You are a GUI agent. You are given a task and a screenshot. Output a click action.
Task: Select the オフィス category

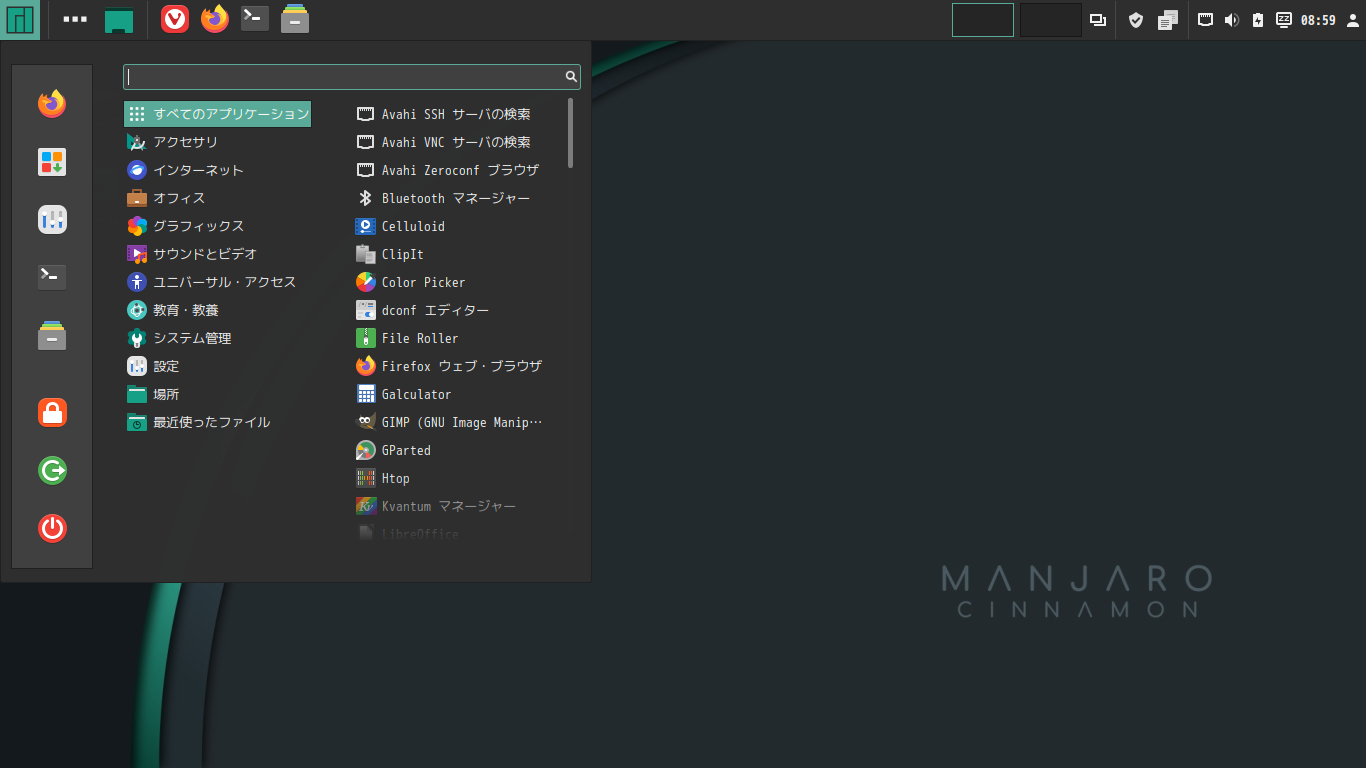click(217, 198)
